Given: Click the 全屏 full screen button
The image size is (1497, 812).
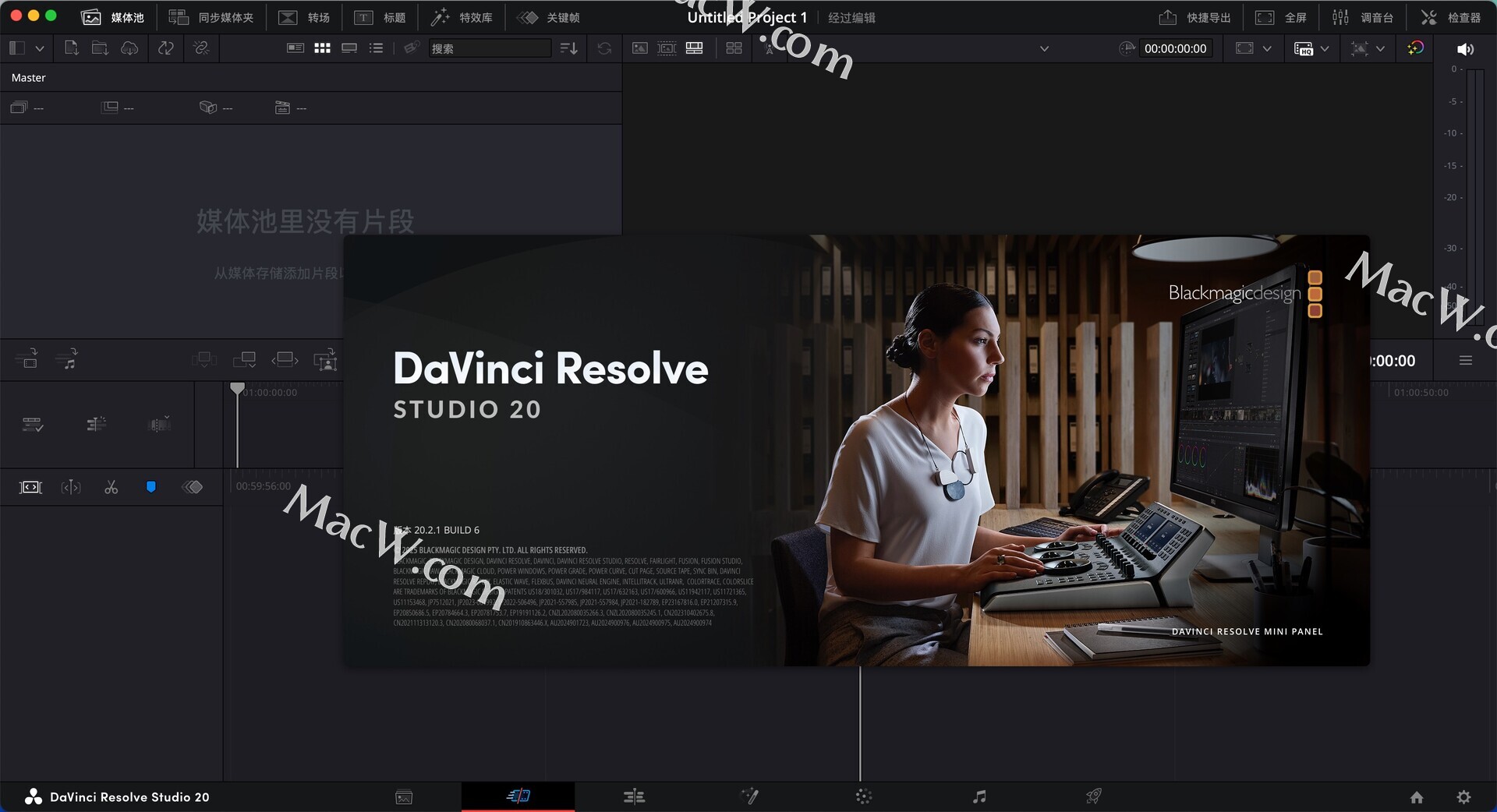Looking at the screenshot, I should 1281,17.
